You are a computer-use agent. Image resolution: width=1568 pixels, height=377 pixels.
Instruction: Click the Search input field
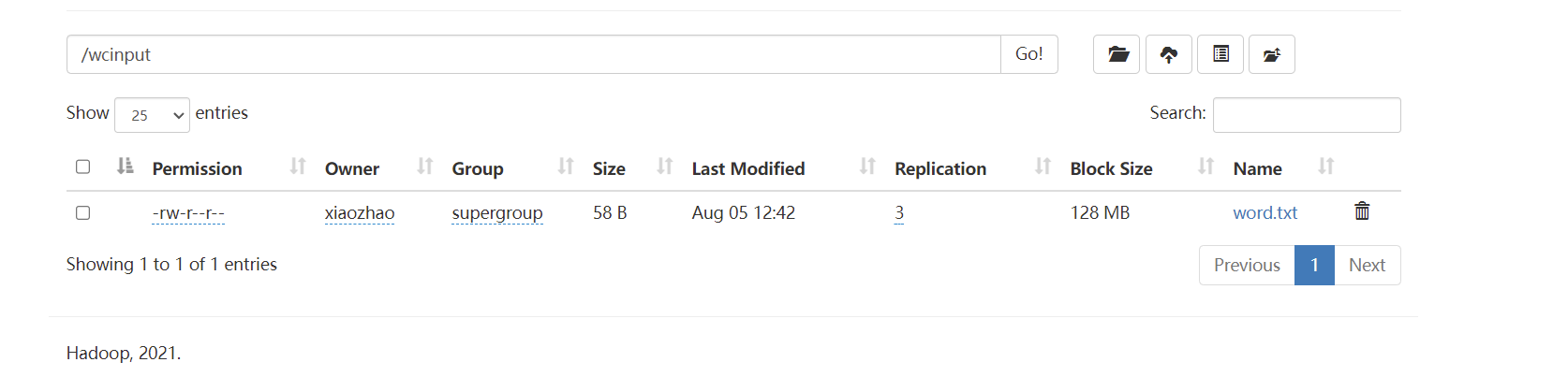tap(1306, 115)
